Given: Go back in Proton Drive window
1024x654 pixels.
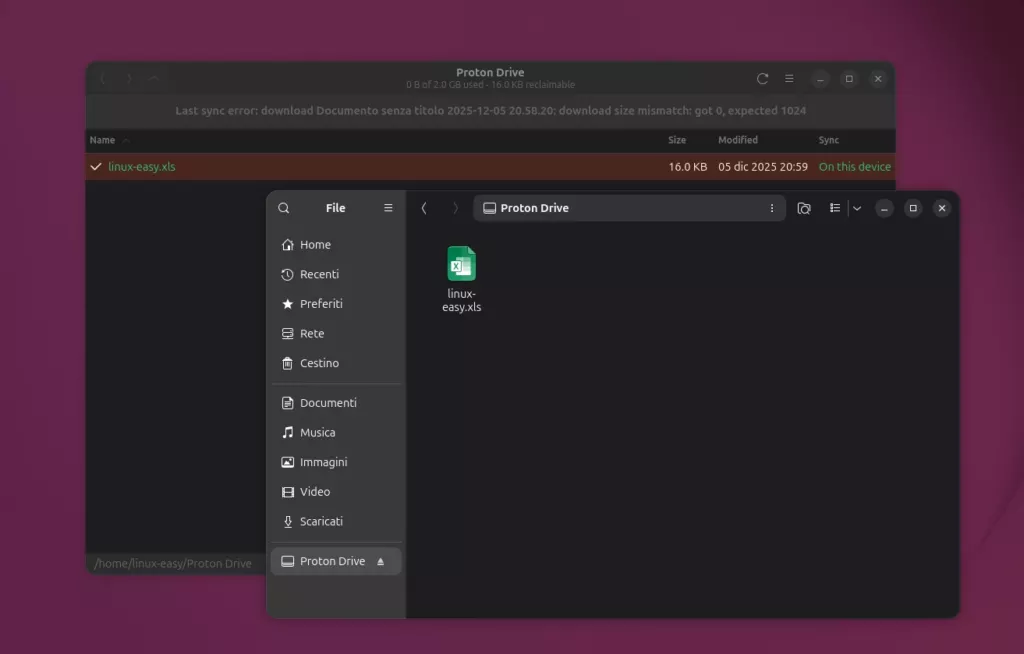Looking at the screenshot, I should click(x=103, y=78).
